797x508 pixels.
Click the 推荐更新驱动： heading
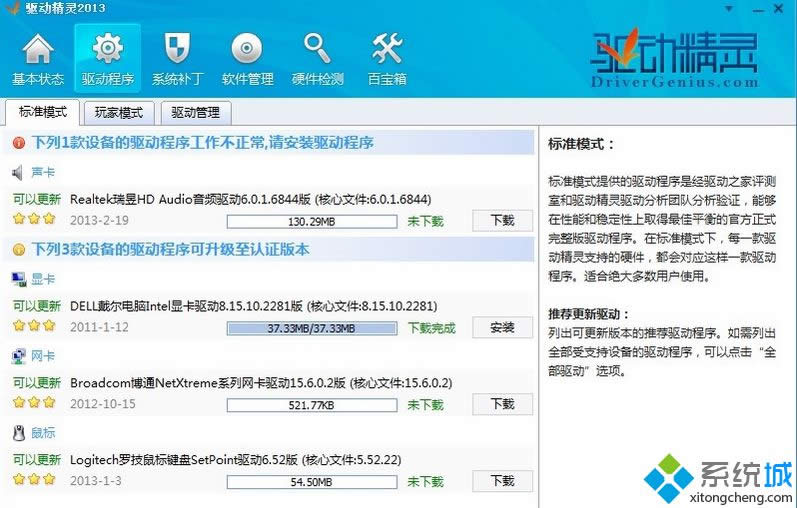[x=589, y=314]
